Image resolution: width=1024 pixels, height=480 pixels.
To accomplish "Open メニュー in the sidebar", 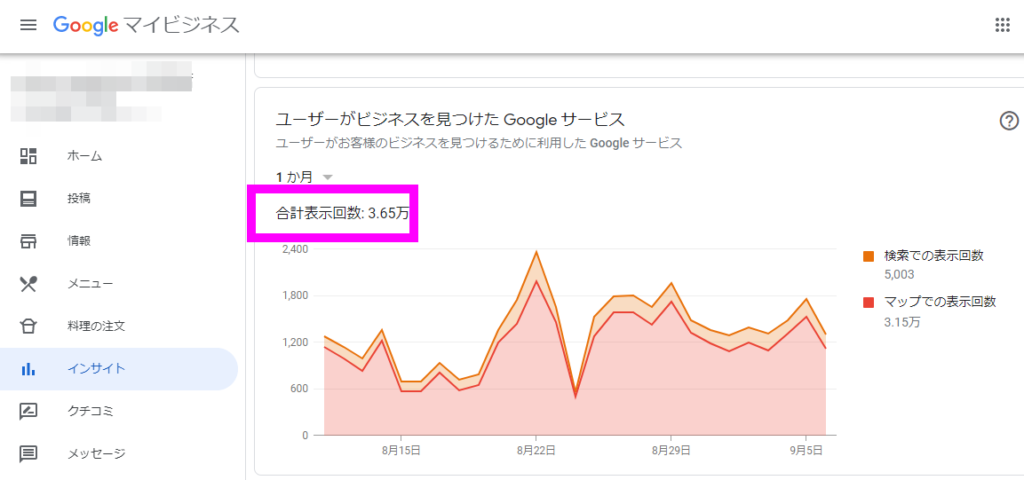I will click(x=119, y=284).
